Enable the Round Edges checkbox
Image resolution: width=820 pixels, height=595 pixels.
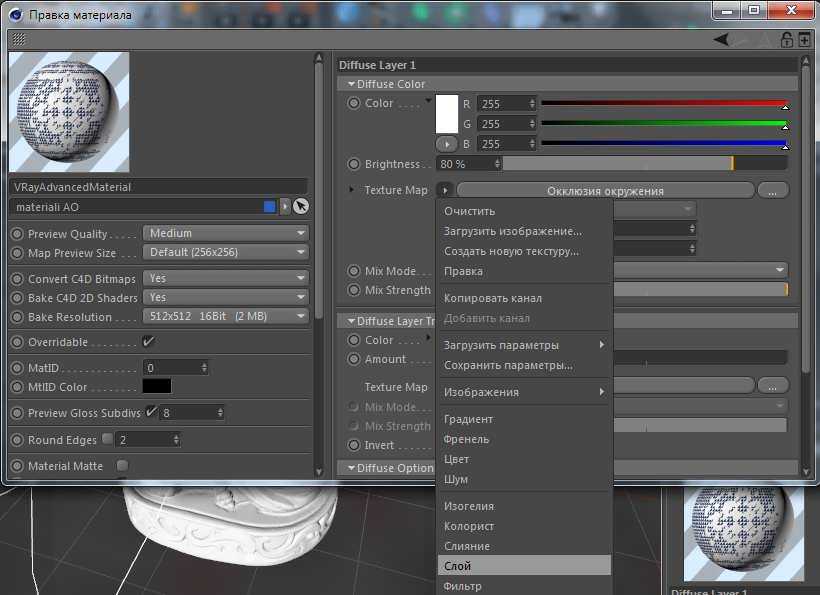[x=107, y=439]
